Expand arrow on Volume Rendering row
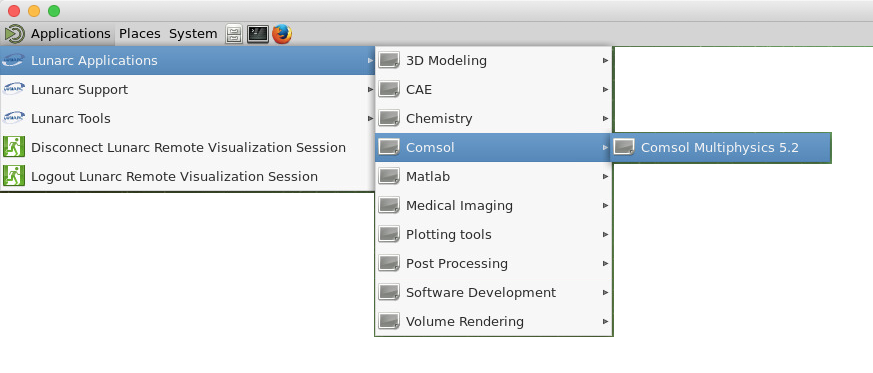 606,321
